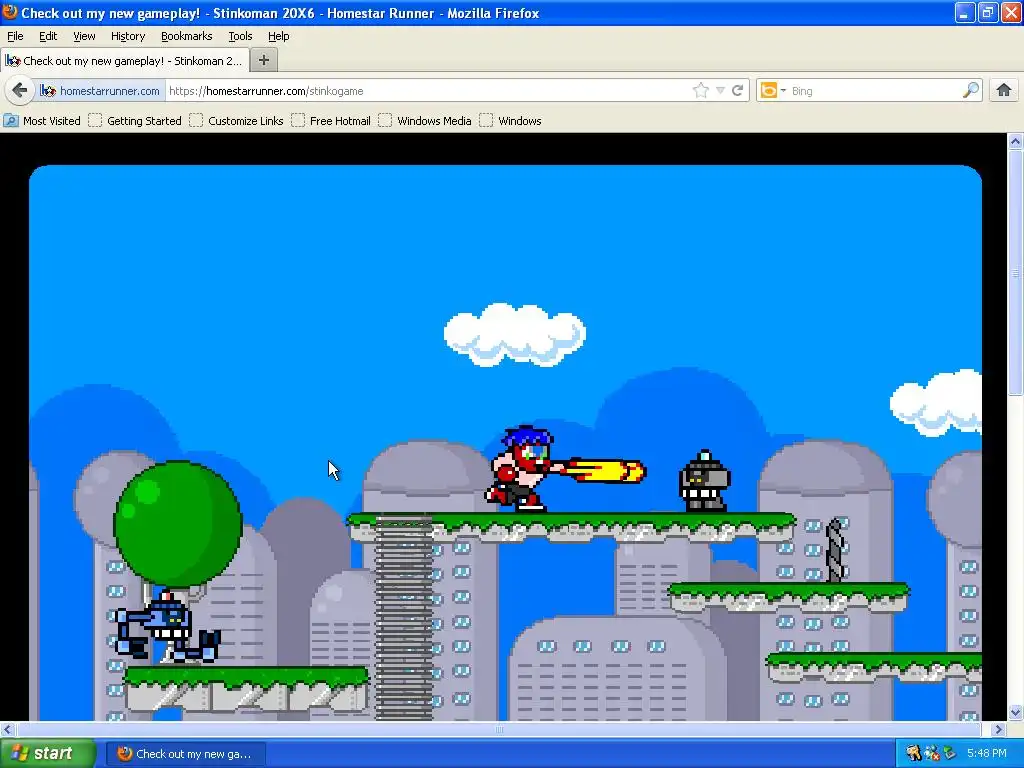Click the vertical scrollbar down arrow

(1016, 712)
